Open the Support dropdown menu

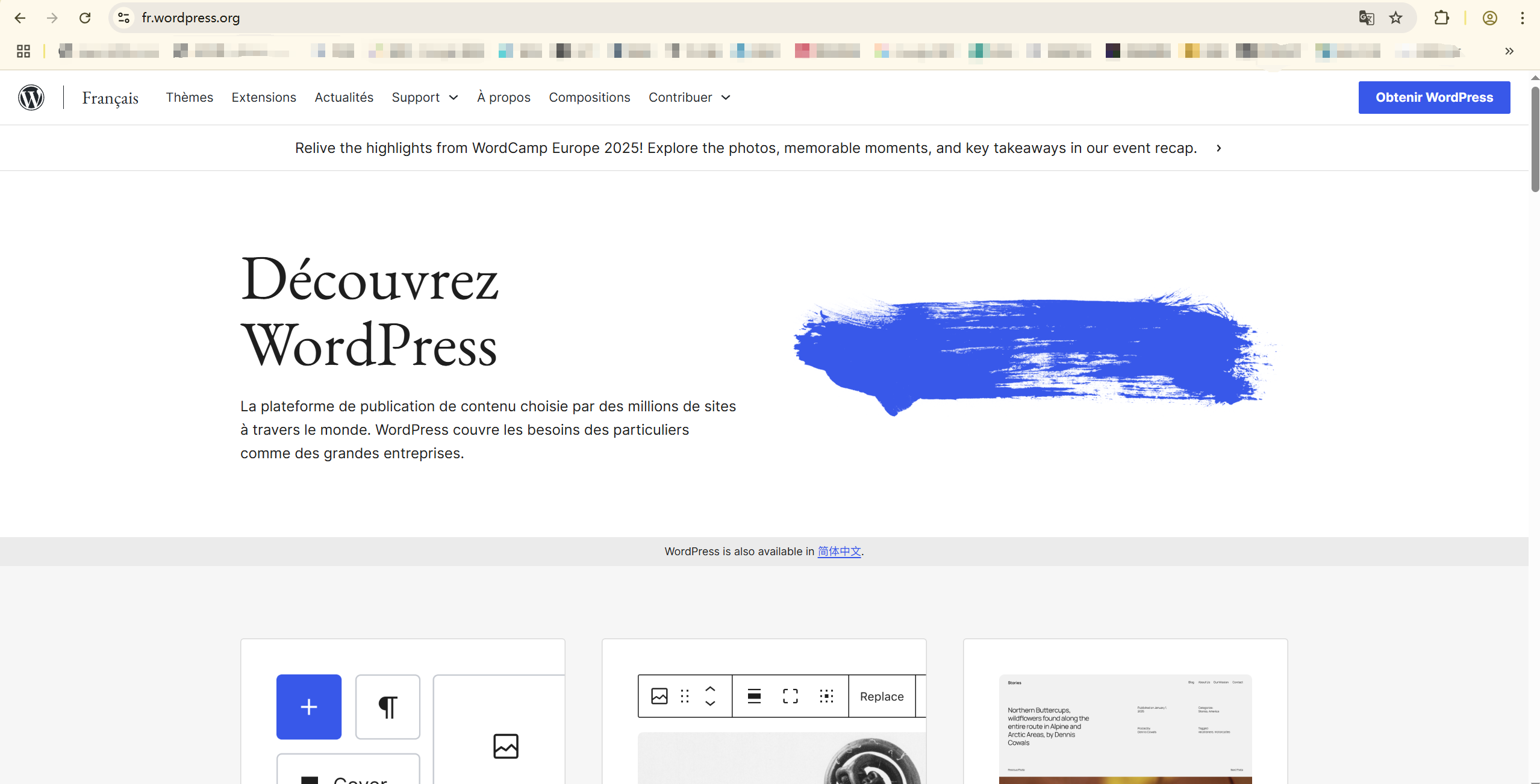[x=424, y=97]
